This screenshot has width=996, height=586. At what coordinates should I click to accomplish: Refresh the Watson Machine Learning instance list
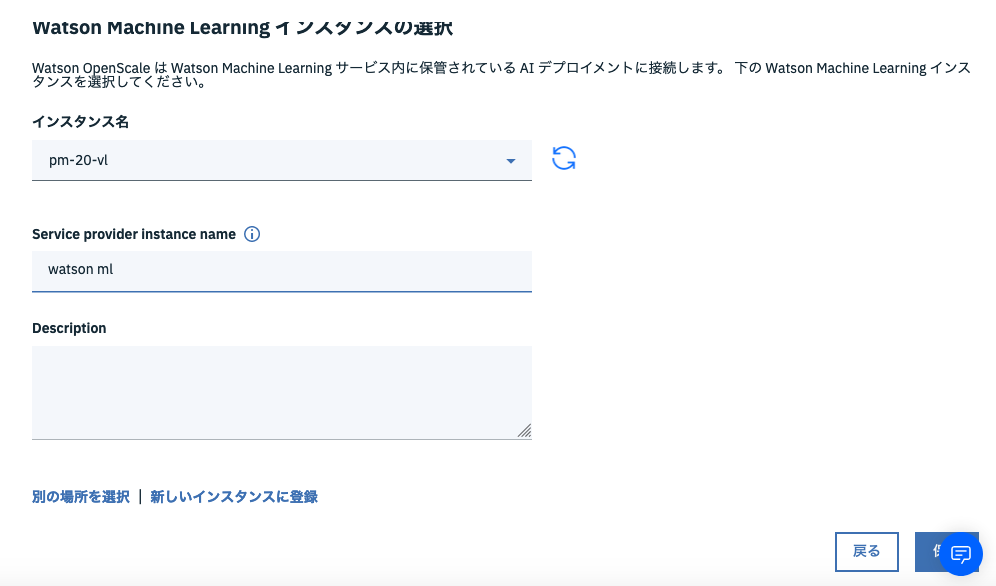[563, 159]
